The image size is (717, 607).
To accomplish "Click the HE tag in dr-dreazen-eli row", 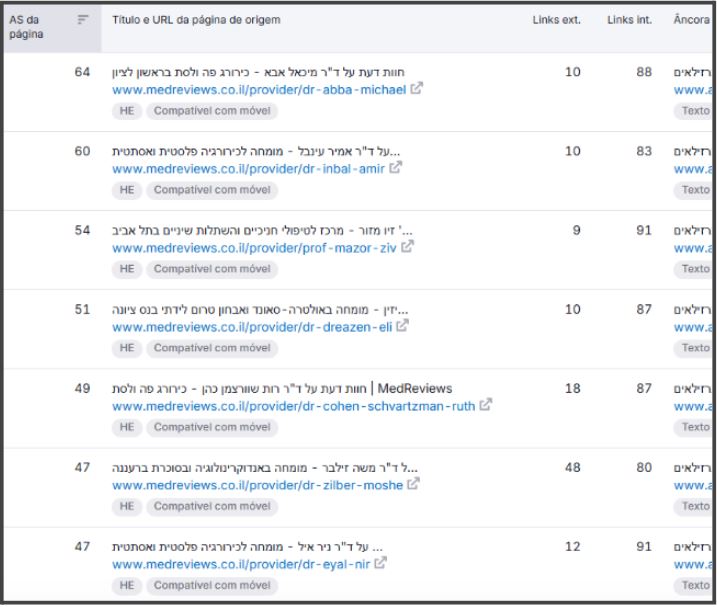I will point(127,348).
